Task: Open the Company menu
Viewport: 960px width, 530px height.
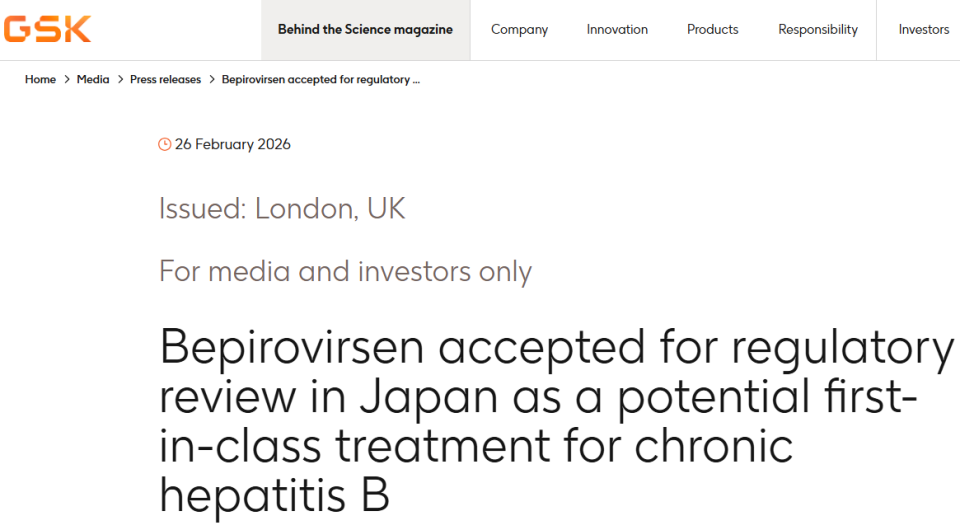Action: click(x=519, y=30)
